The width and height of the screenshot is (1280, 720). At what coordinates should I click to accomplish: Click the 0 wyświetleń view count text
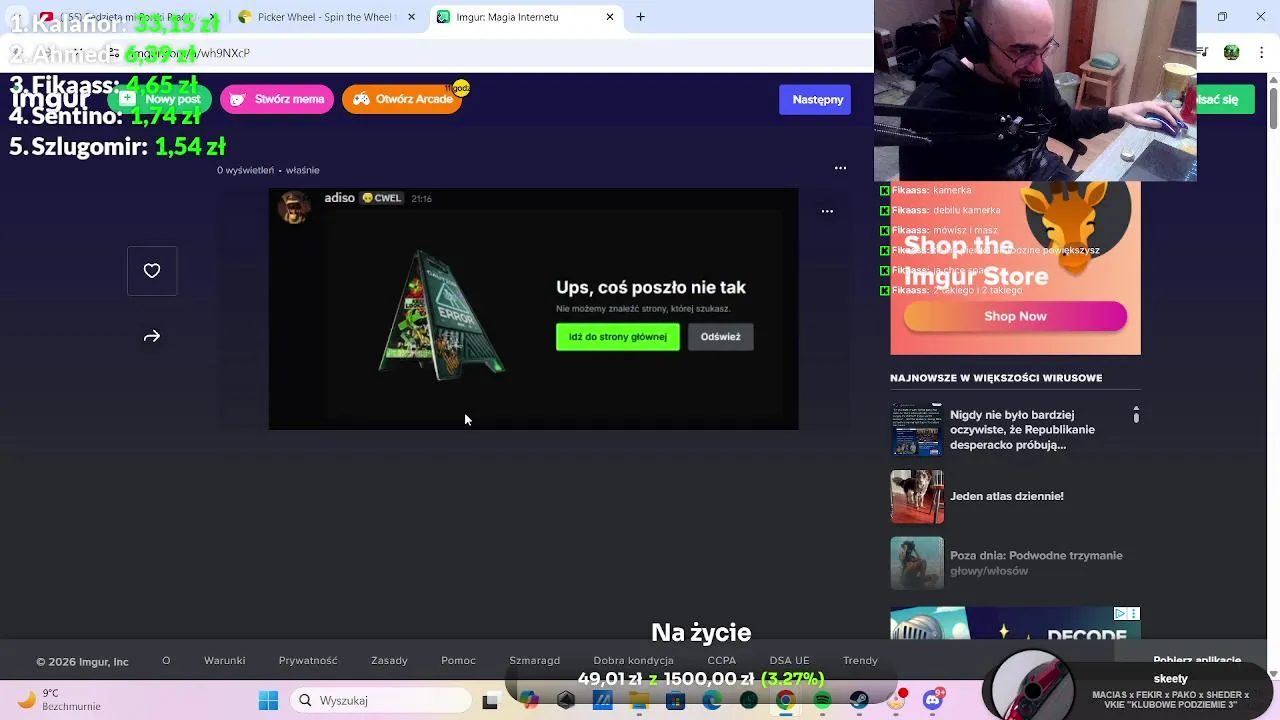pyautogui.click(x=245, y=170)
